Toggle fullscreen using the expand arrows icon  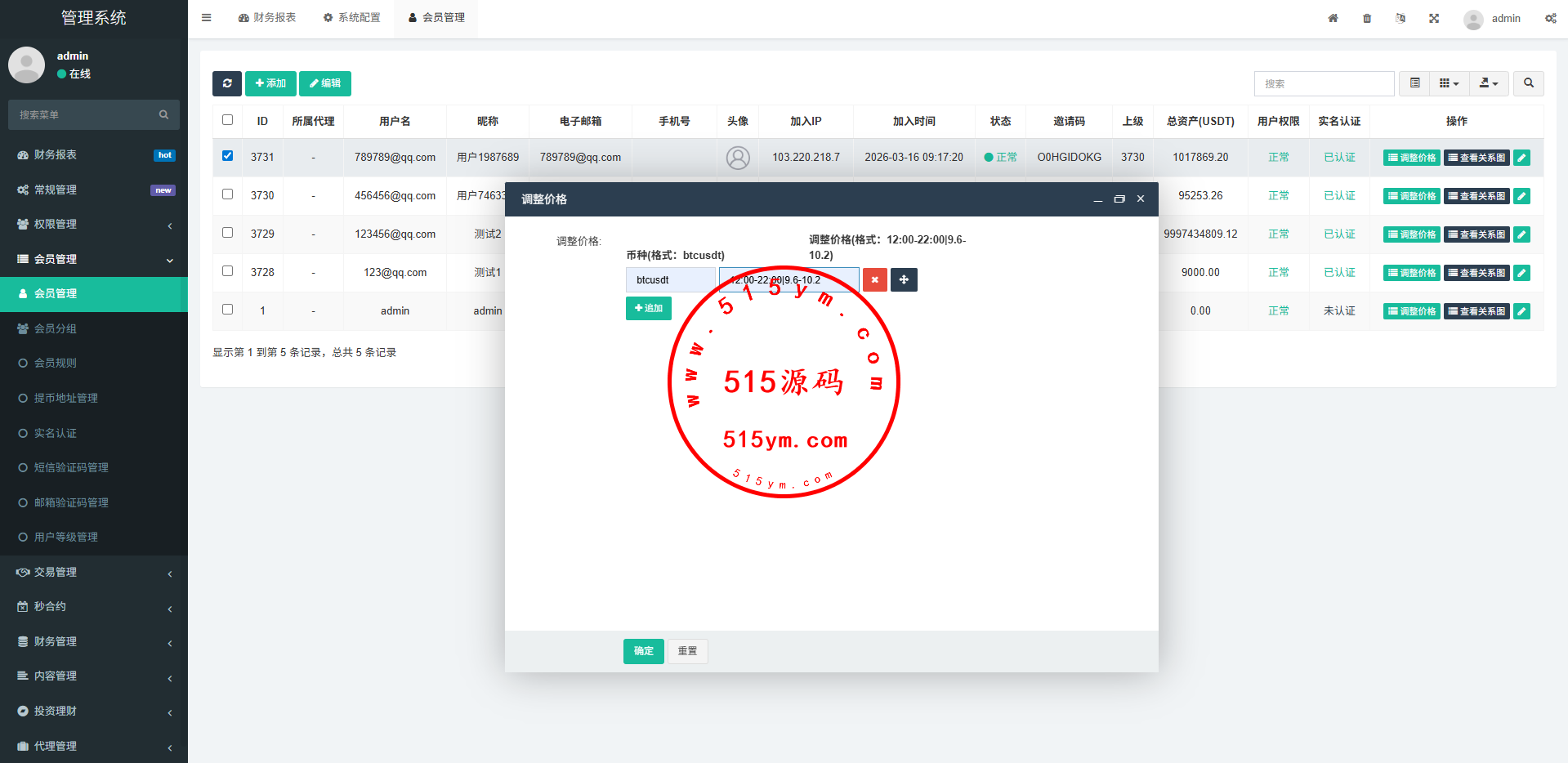pyautogui.click(x=1434, y=18)
